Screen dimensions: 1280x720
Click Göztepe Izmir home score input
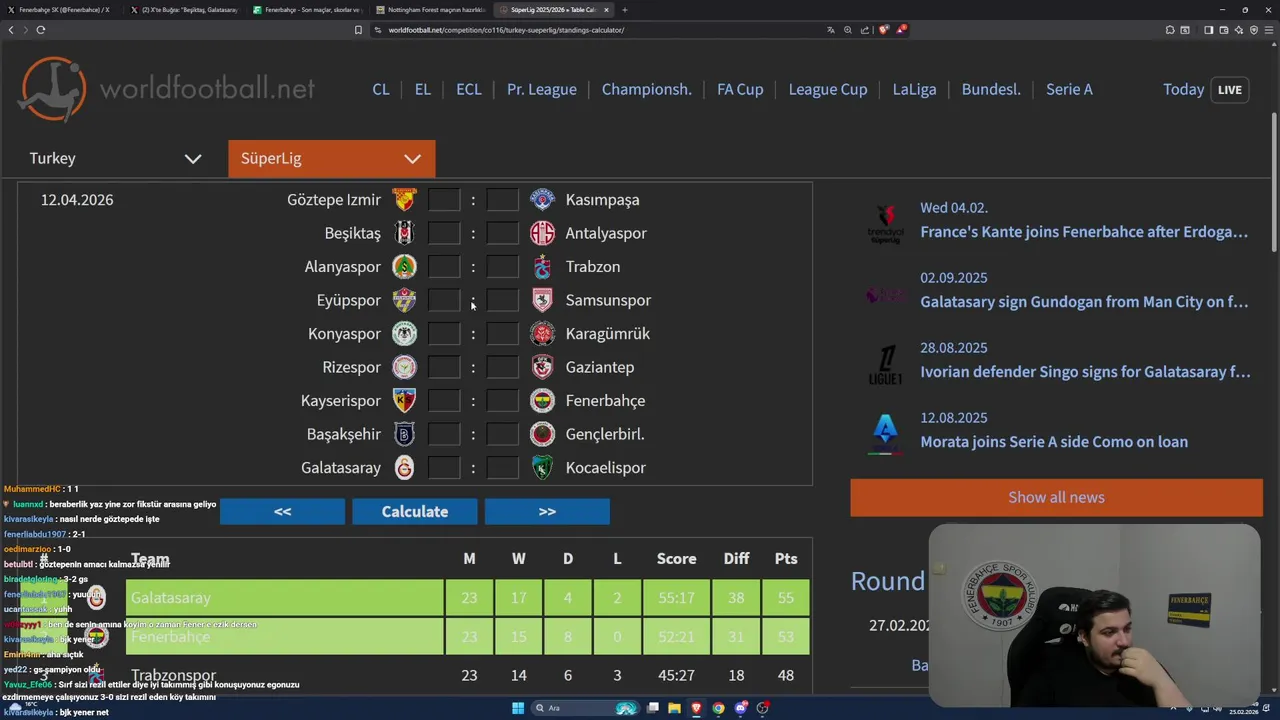click(444, 200)
